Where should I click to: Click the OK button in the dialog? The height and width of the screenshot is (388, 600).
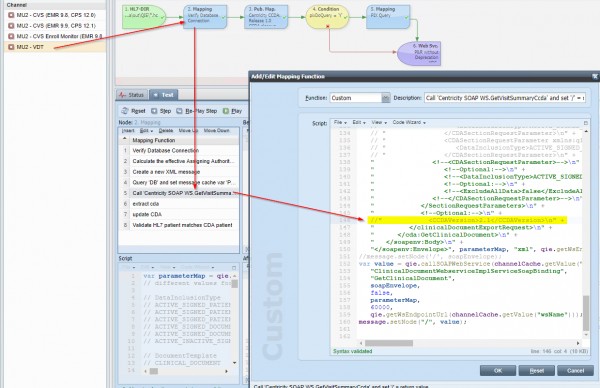click(x=498, y=370)
